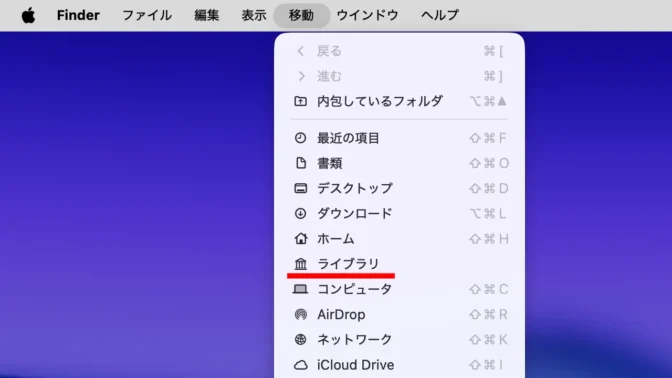Screen dimensions: 672x378
Task: Choose 内包しているフォルダ from the menu
Action: click(399, 101)
